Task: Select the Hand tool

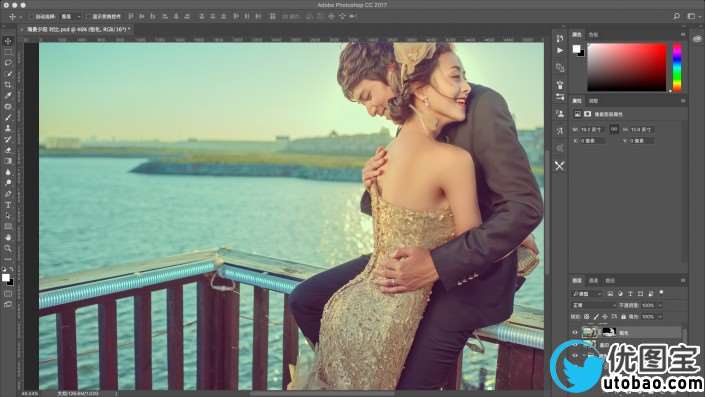Action: (8, 237)
